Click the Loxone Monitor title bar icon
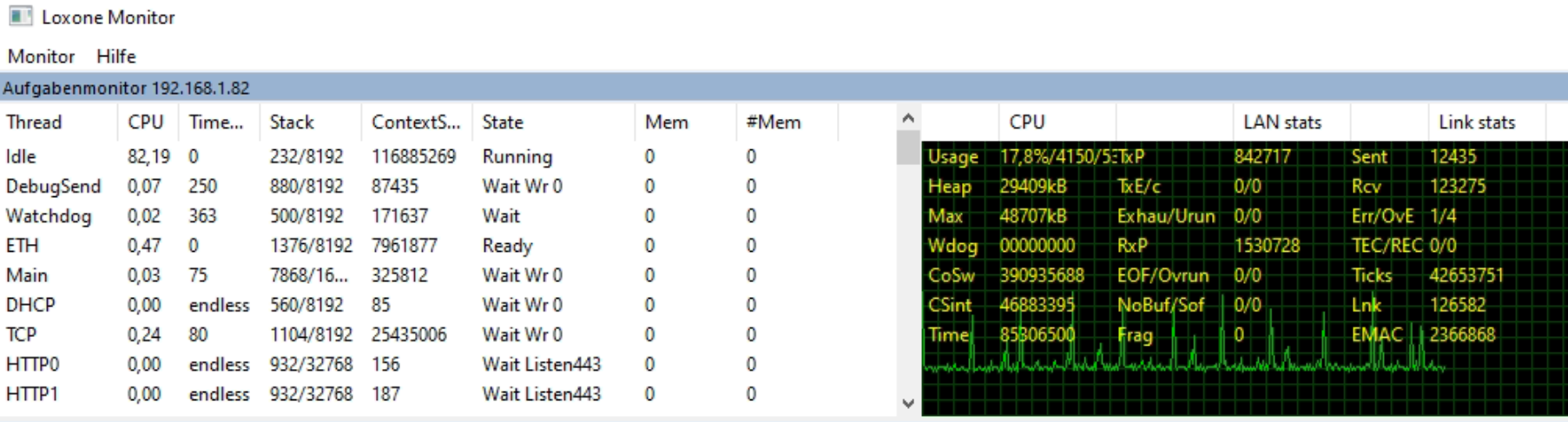This screenshot has height=422, width=1568. pyautogui.click(x=20, y=16)
